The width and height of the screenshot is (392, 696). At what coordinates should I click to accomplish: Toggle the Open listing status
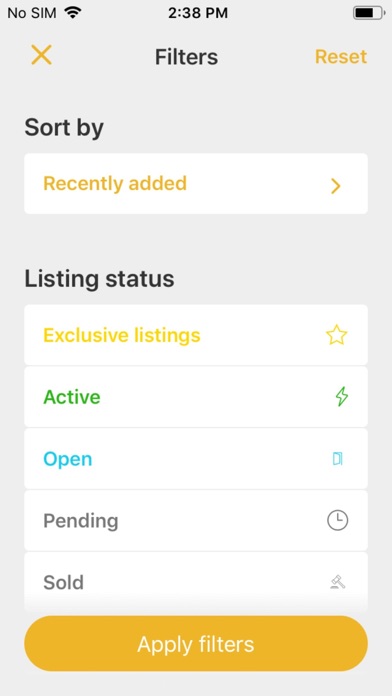point(196,459)
